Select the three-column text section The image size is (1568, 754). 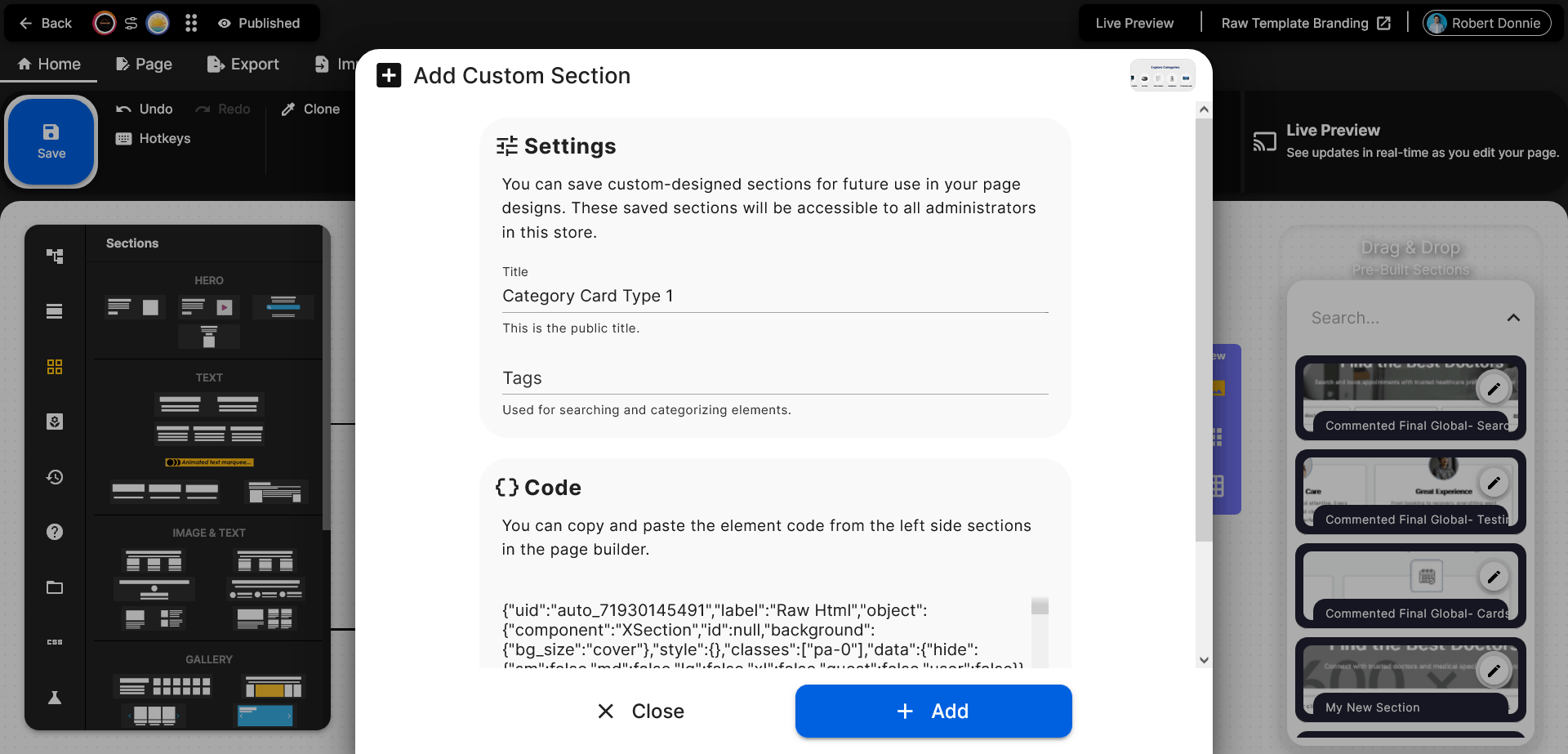click(210, 434)
